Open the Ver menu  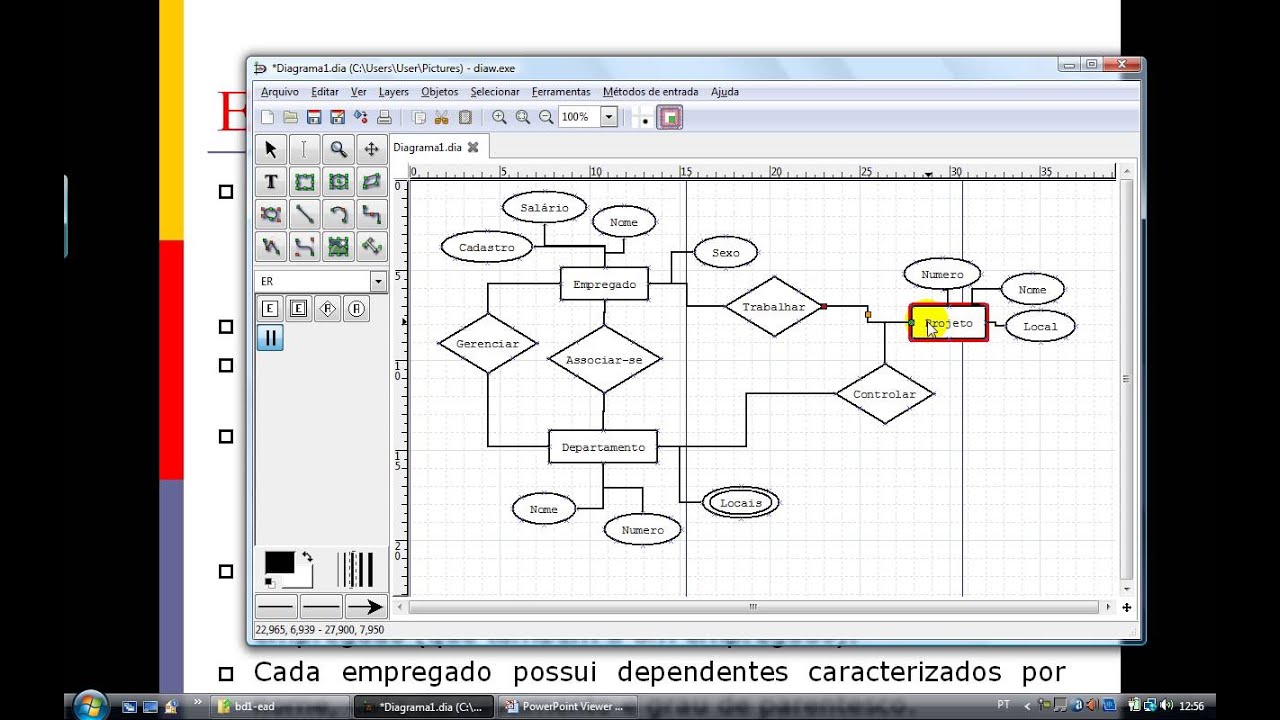click(x=358, y=91)
